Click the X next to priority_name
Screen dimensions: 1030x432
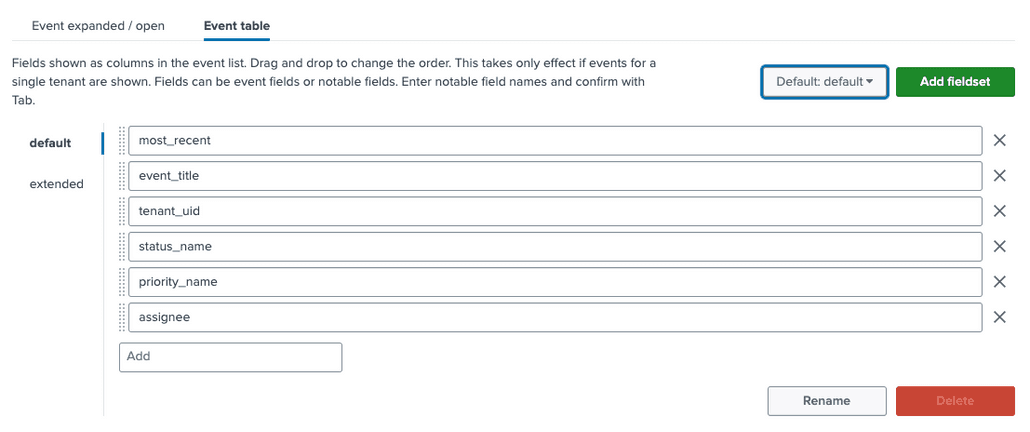click(999, 282)
